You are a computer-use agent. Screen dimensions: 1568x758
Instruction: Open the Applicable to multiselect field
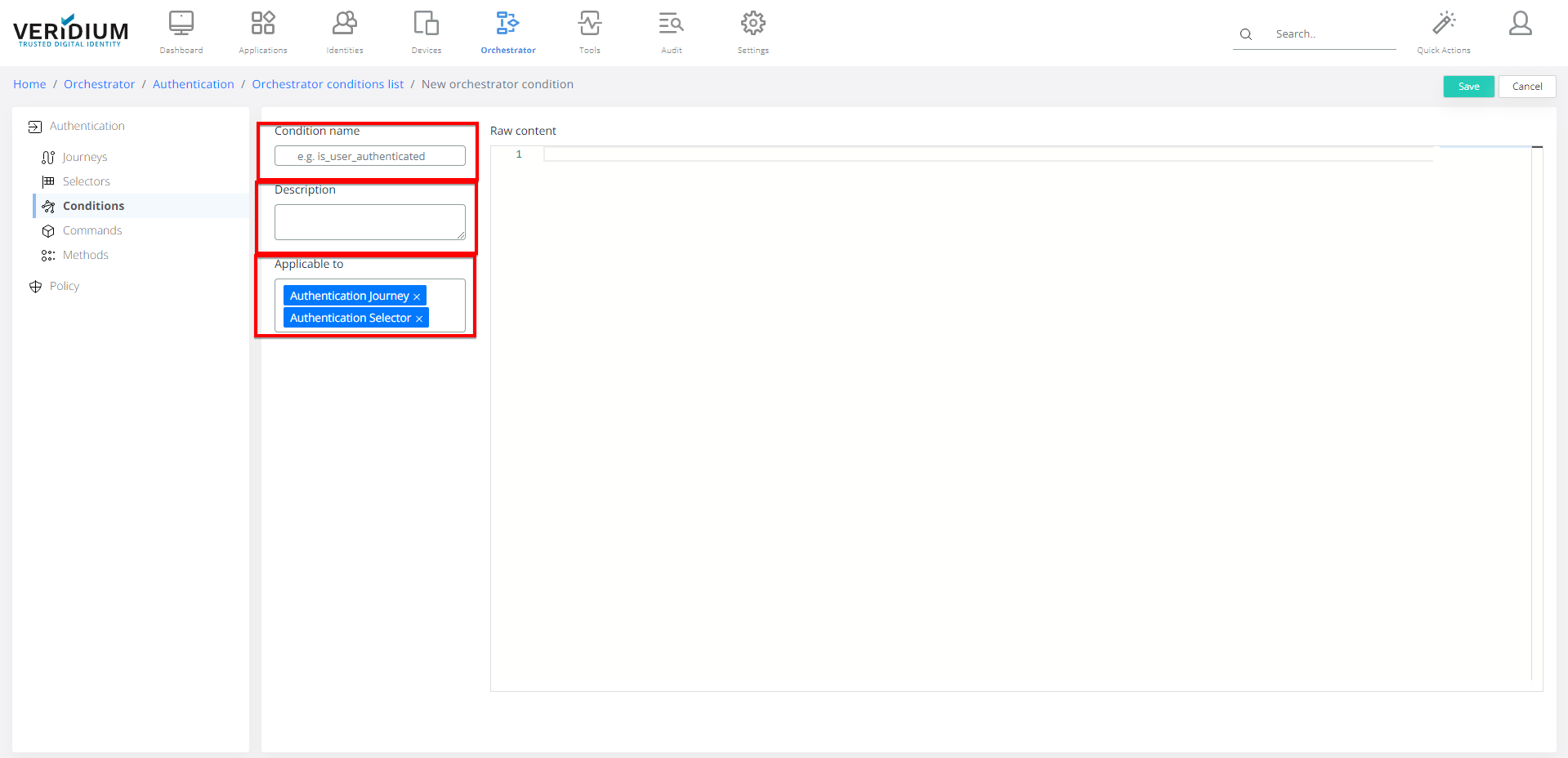(446, 306)
